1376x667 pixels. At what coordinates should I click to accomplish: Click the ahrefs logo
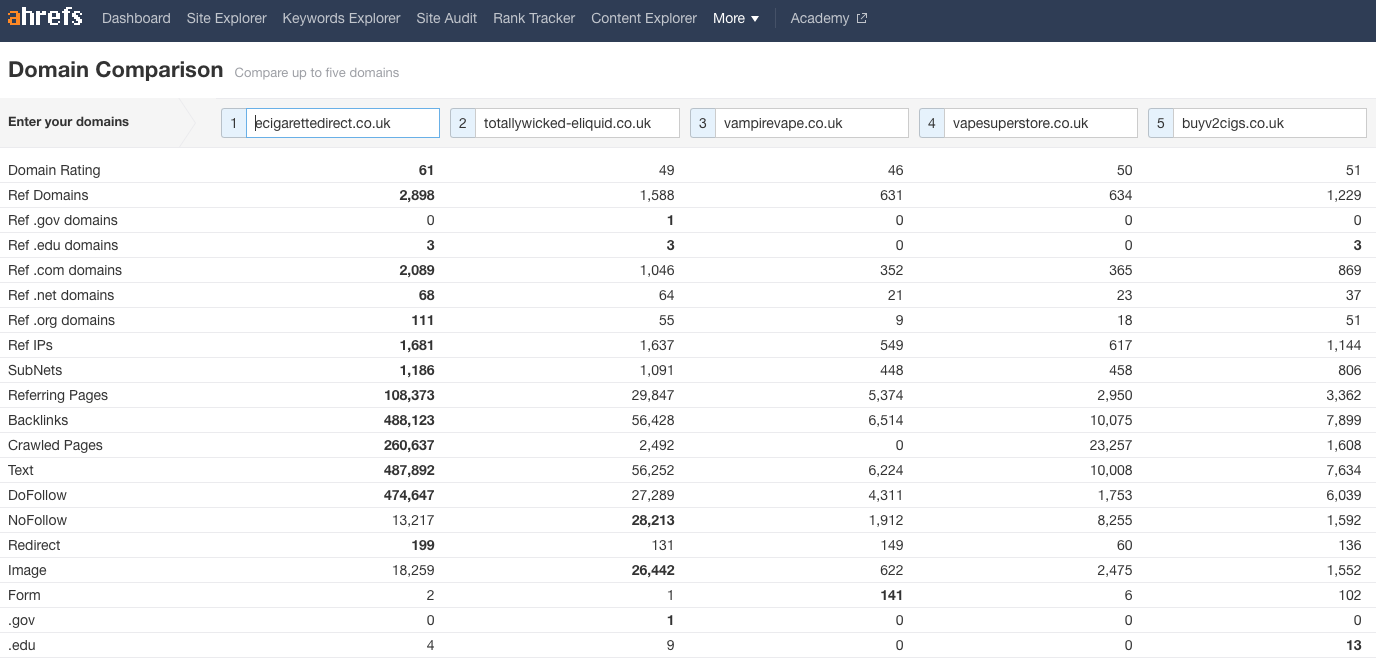[45, 17]
